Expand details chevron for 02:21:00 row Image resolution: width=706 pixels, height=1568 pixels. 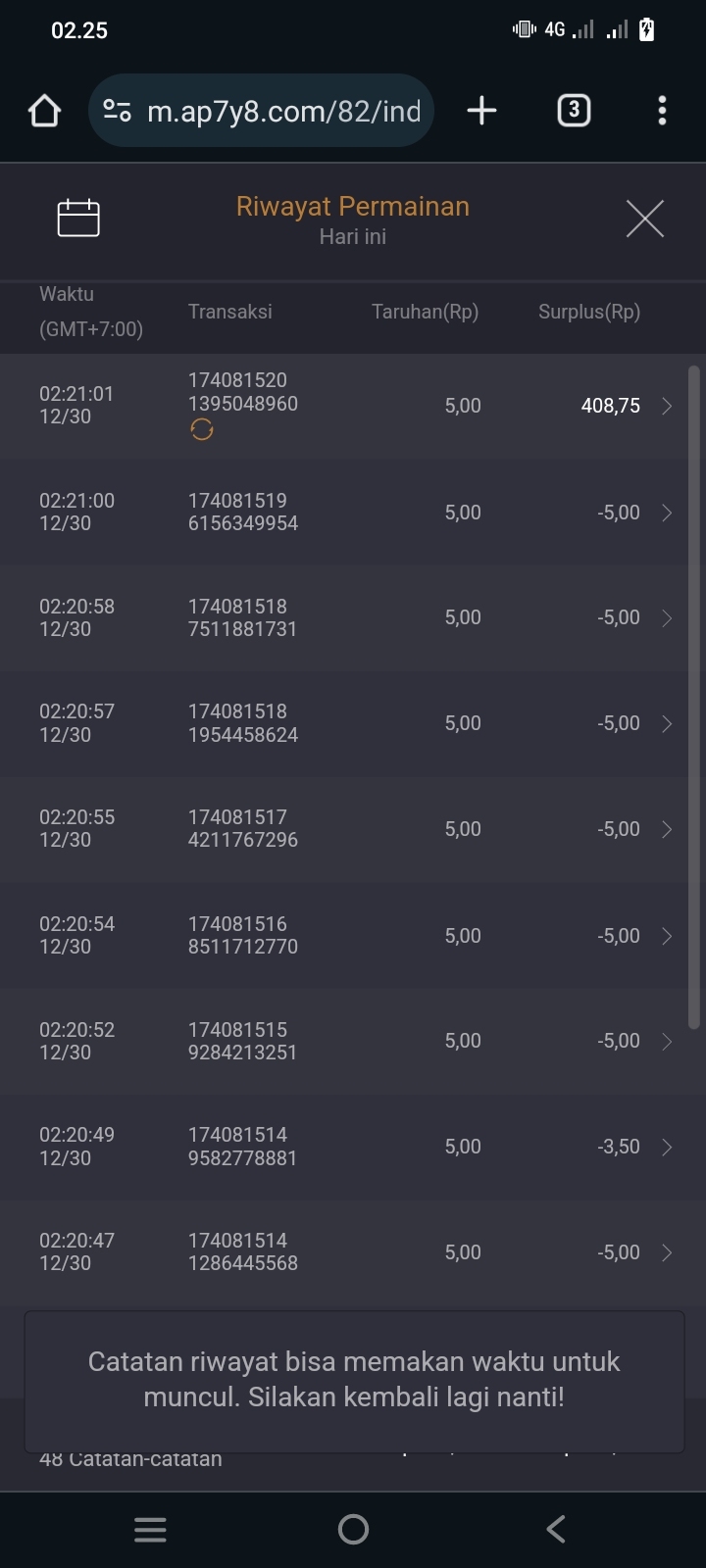667,513
